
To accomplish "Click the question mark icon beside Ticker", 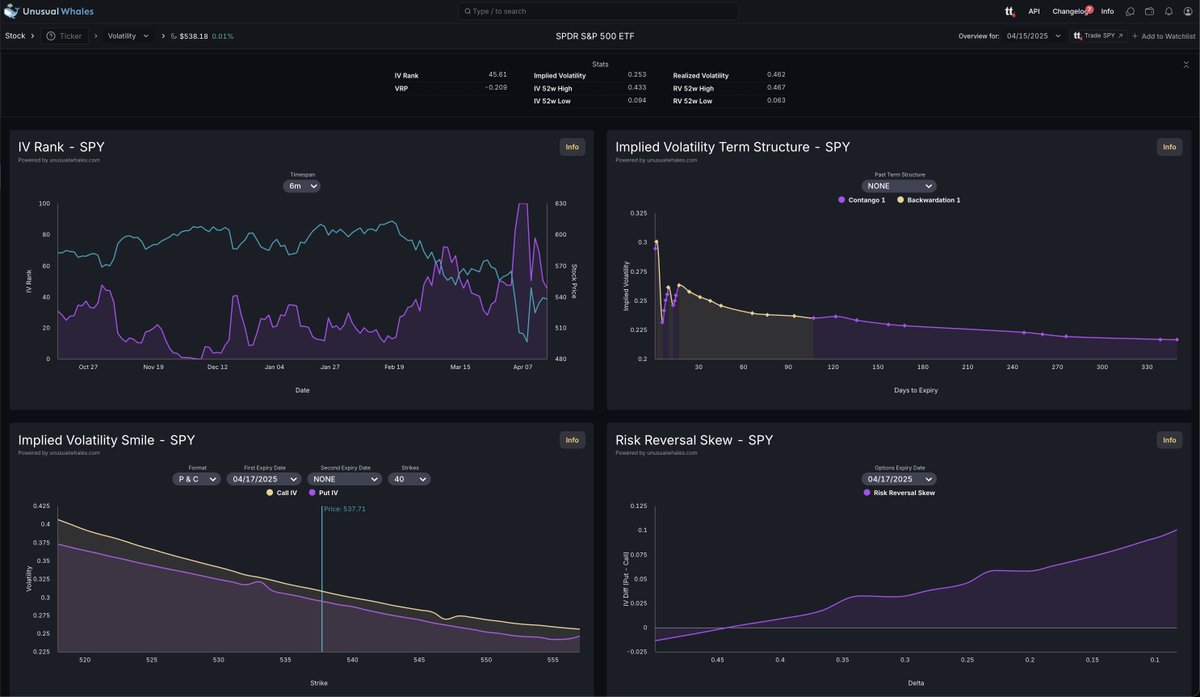I will (51, 36).
